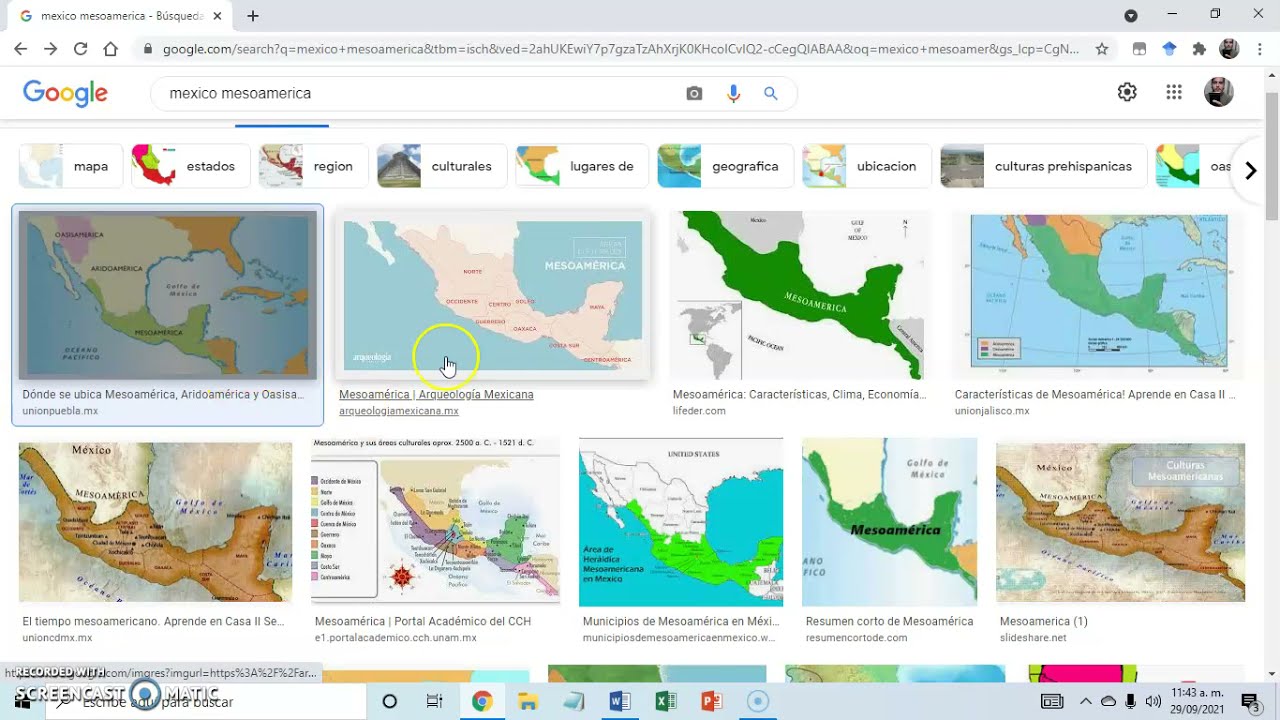Open the tiempo mesoamericano map thumbnail
This screenshot has height=720, width=1280.
tap(156, 522)
